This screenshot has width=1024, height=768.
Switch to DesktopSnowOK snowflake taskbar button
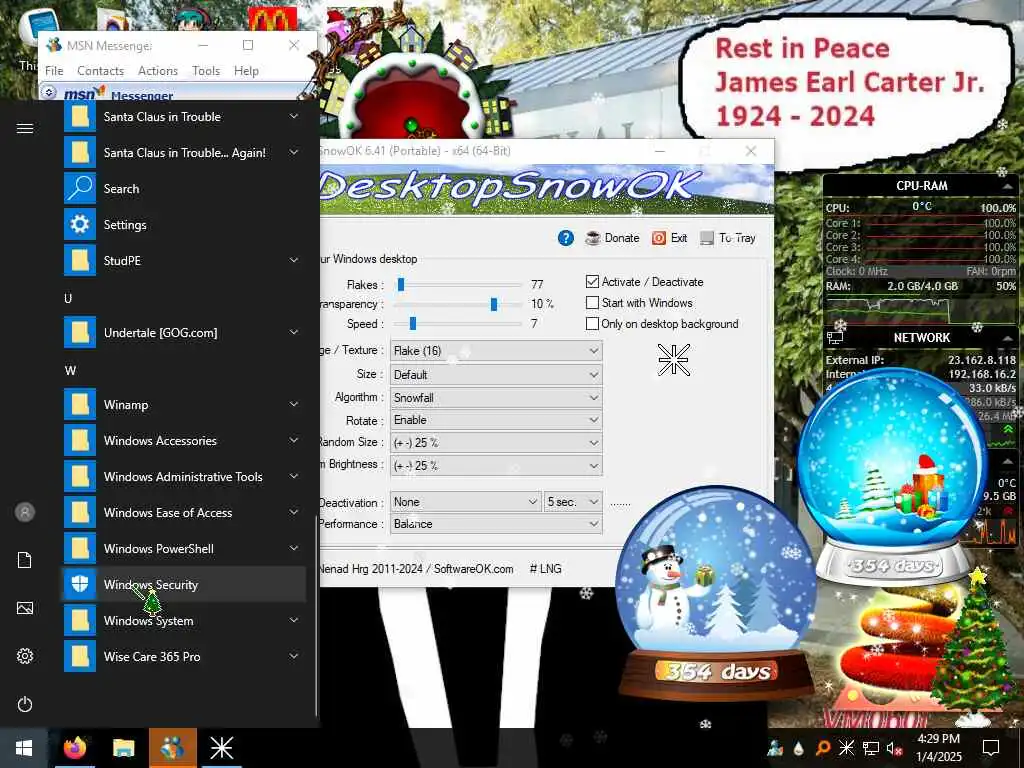coord(221,748)
